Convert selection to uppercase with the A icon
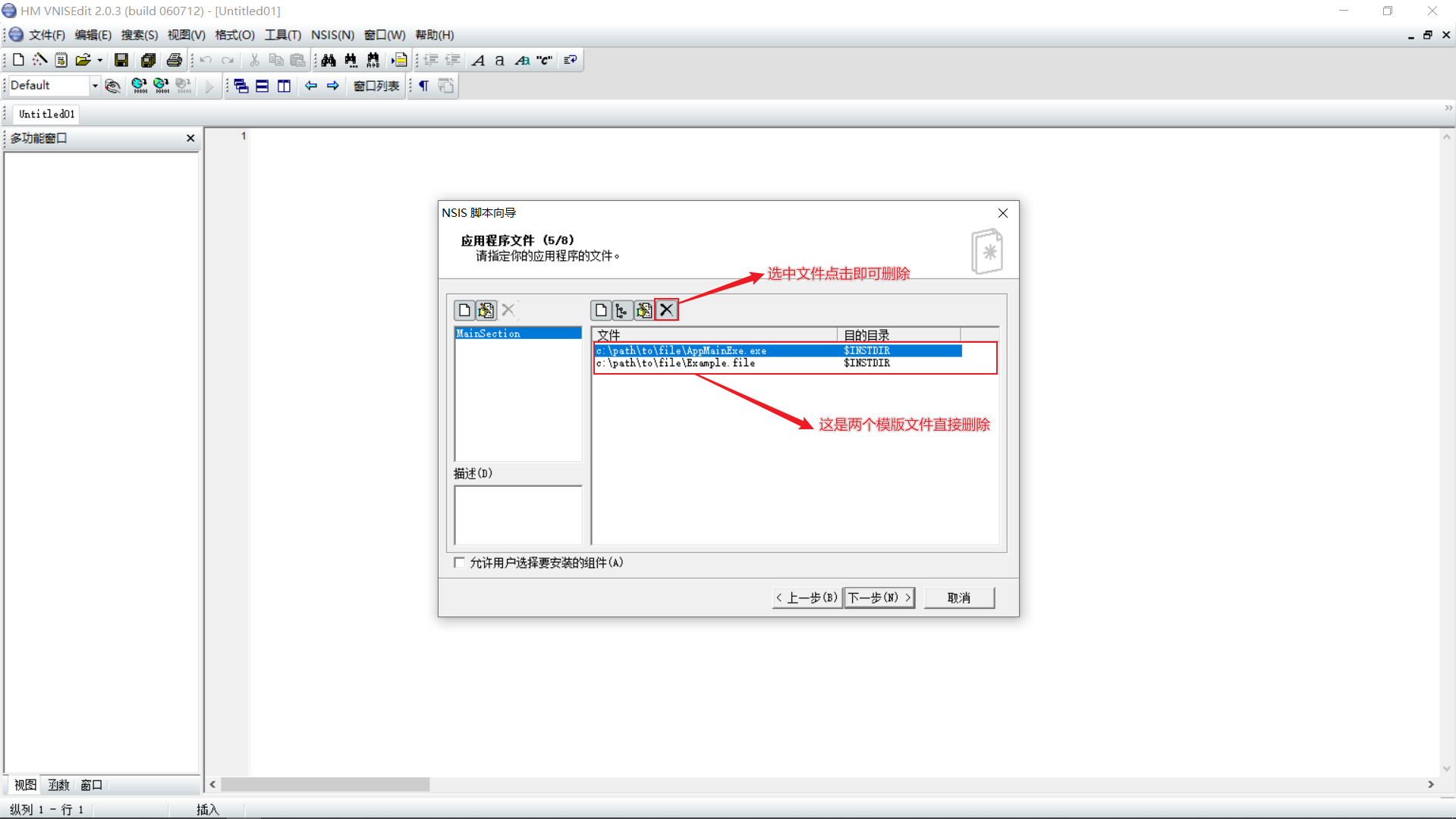Screen dimensions: 1456x819 pyautogui.click(x=478, y=60)
